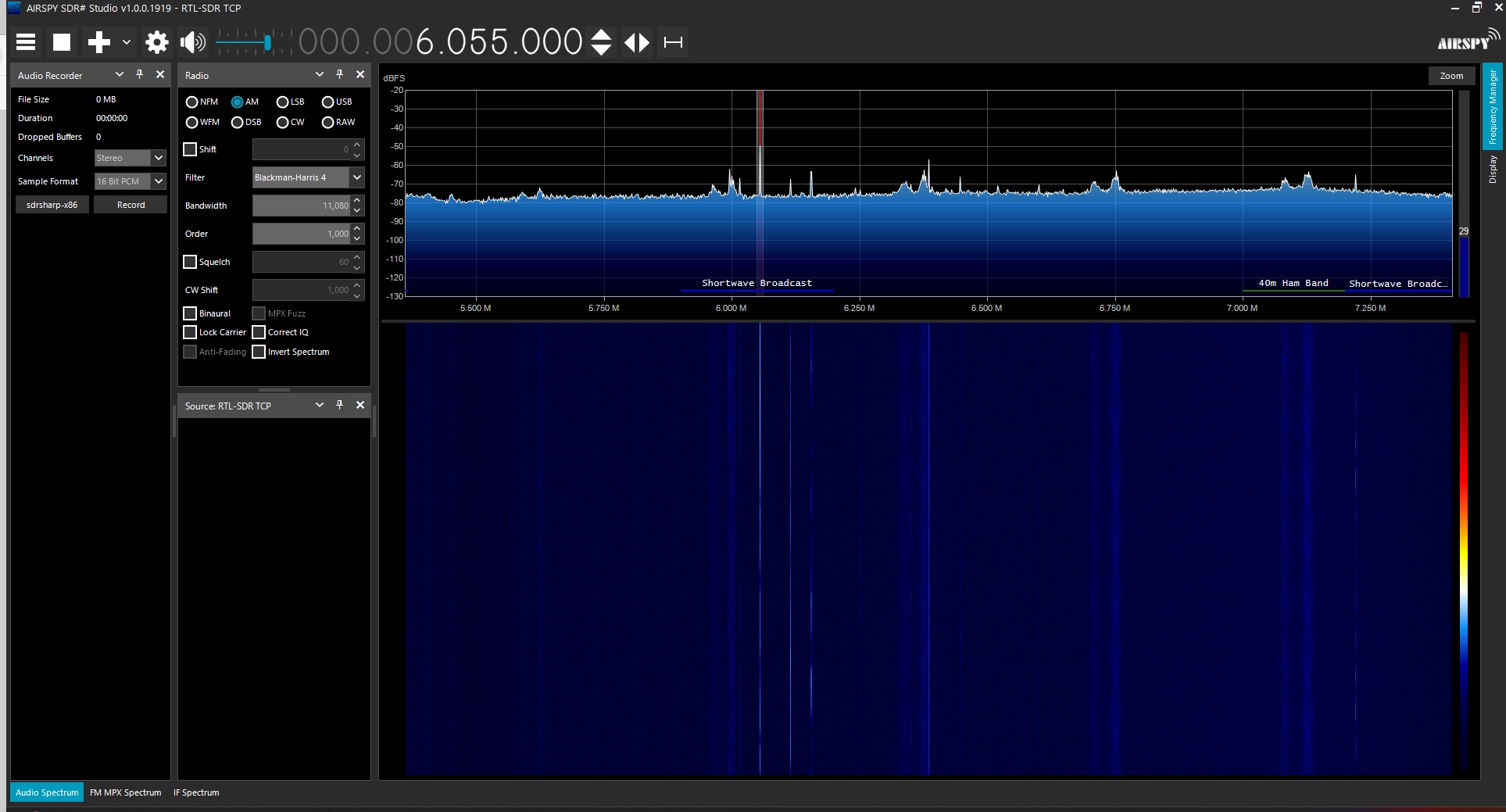Pin the Audio Recorder panel

coord(140,74)
